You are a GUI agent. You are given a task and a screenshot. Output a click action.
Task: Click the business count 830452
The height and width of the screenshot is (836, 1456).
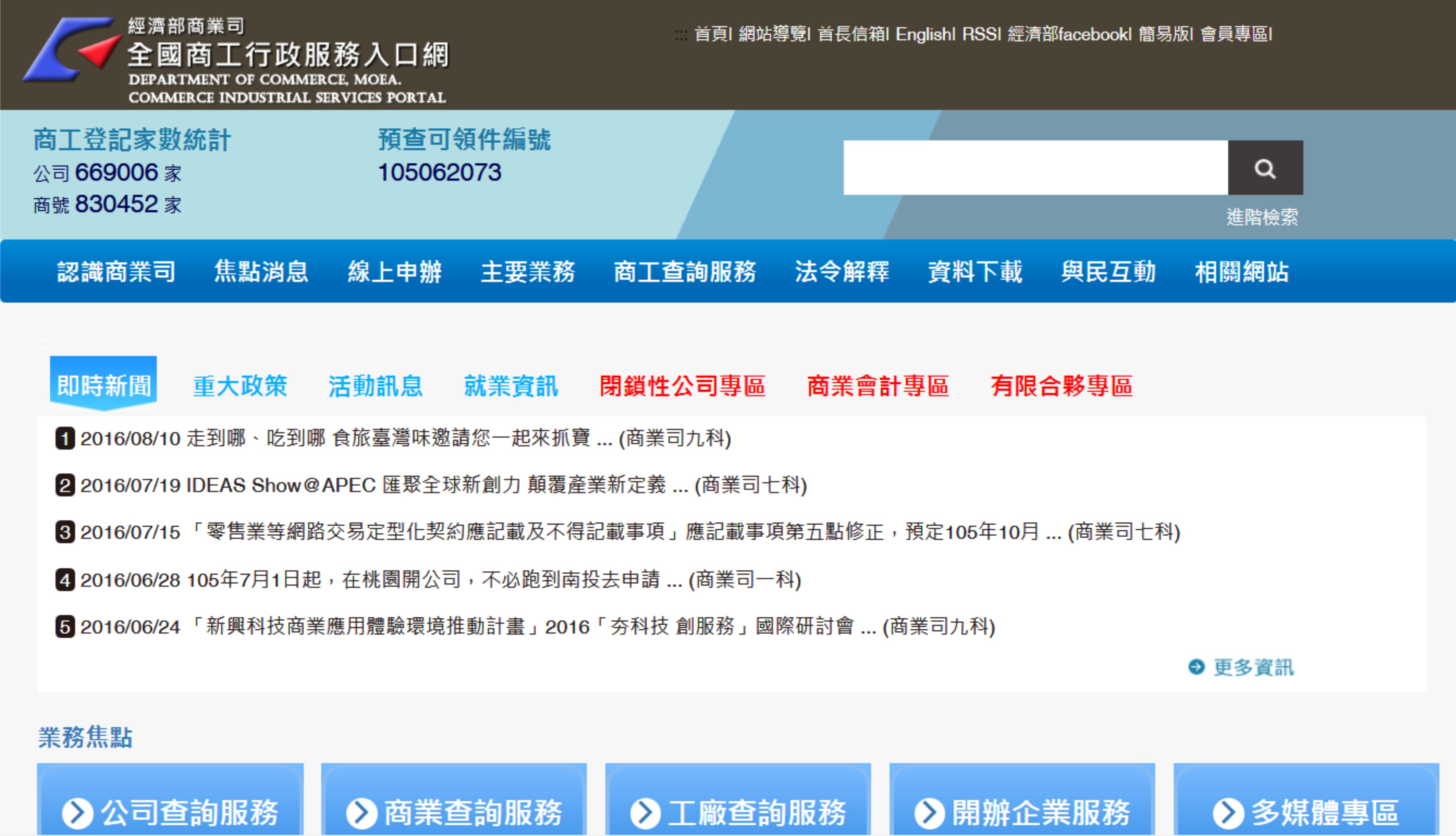(116, 204)
